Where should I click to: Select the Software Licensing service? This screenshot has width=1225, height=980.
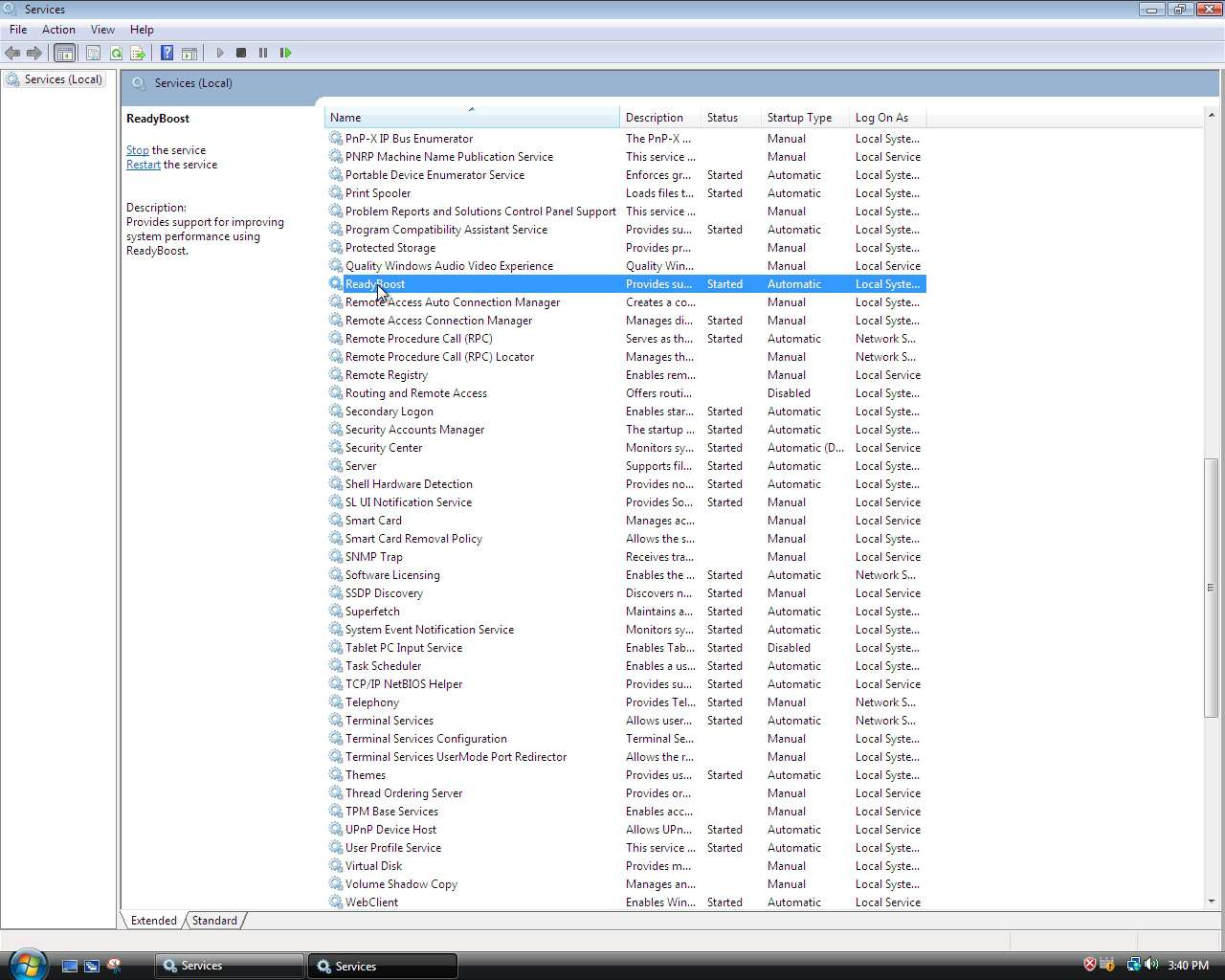pyautogui.click(x=625, y=575)
